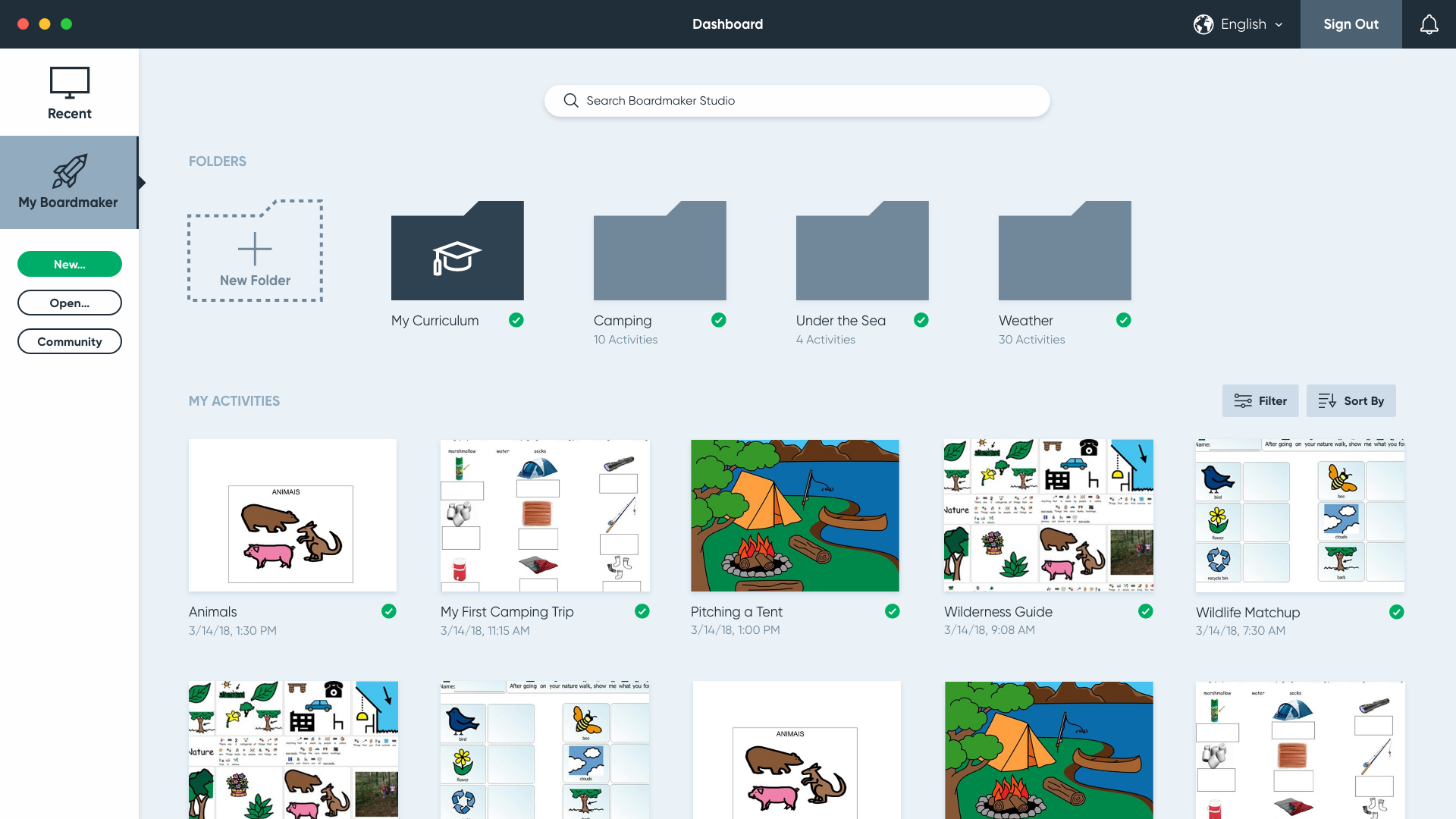Open the Pitching a Tent activity thumbnail

(x=795, y=516)
